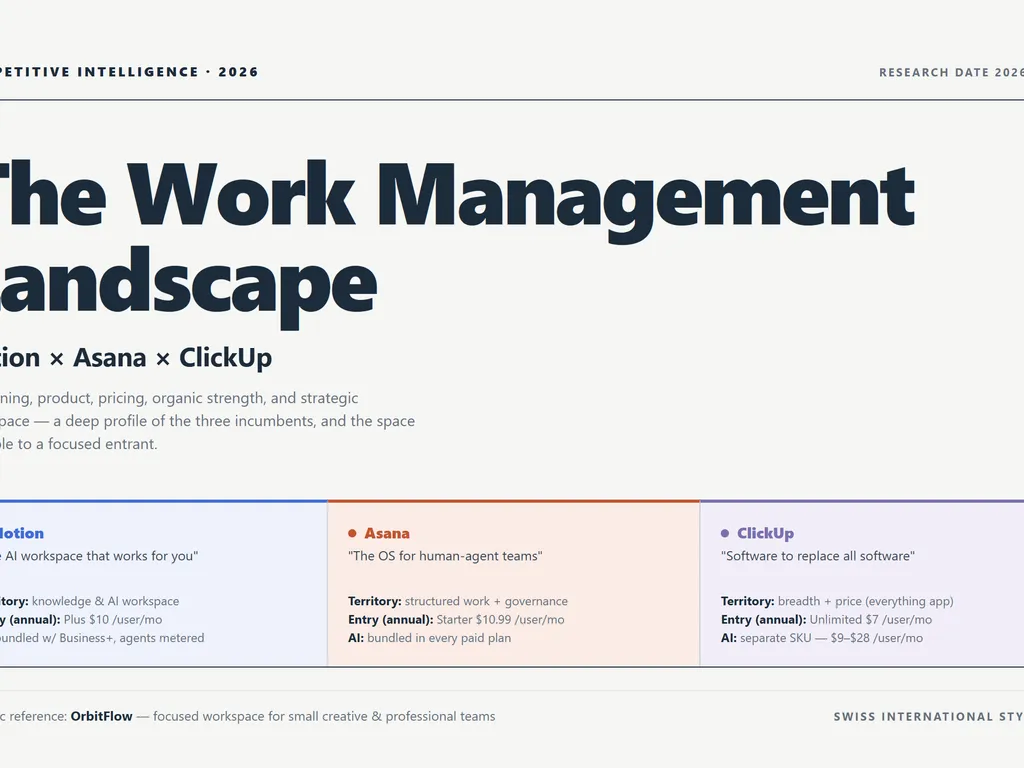Click the purple dot beside ClickUp
The width and height of the screenshot is (1024, 768).
pos(725,534)
